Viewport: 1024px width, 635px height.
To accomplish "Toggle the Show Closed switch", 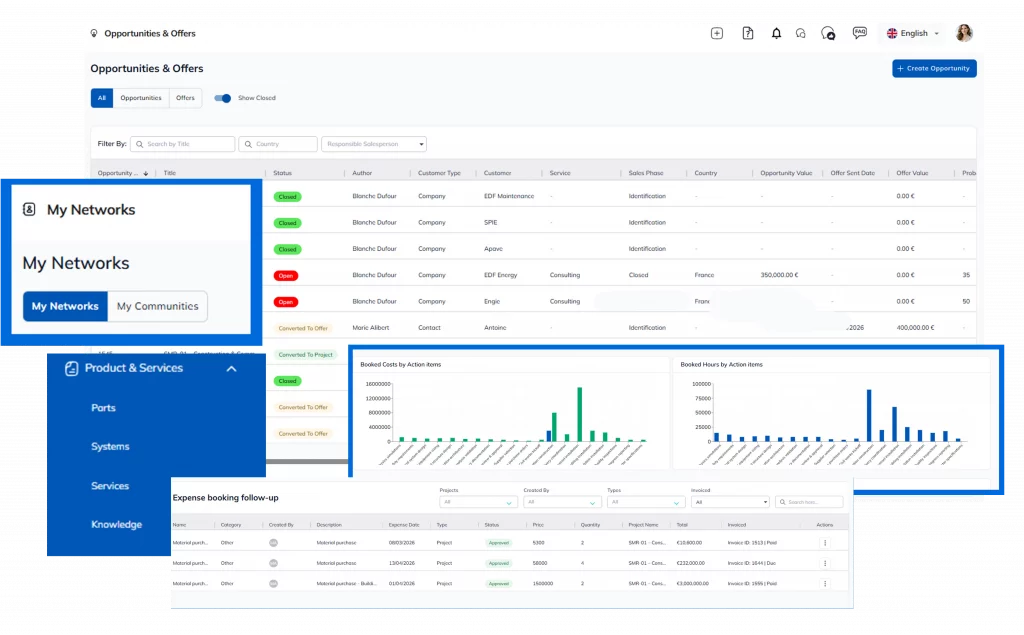I will coord(223,98).
